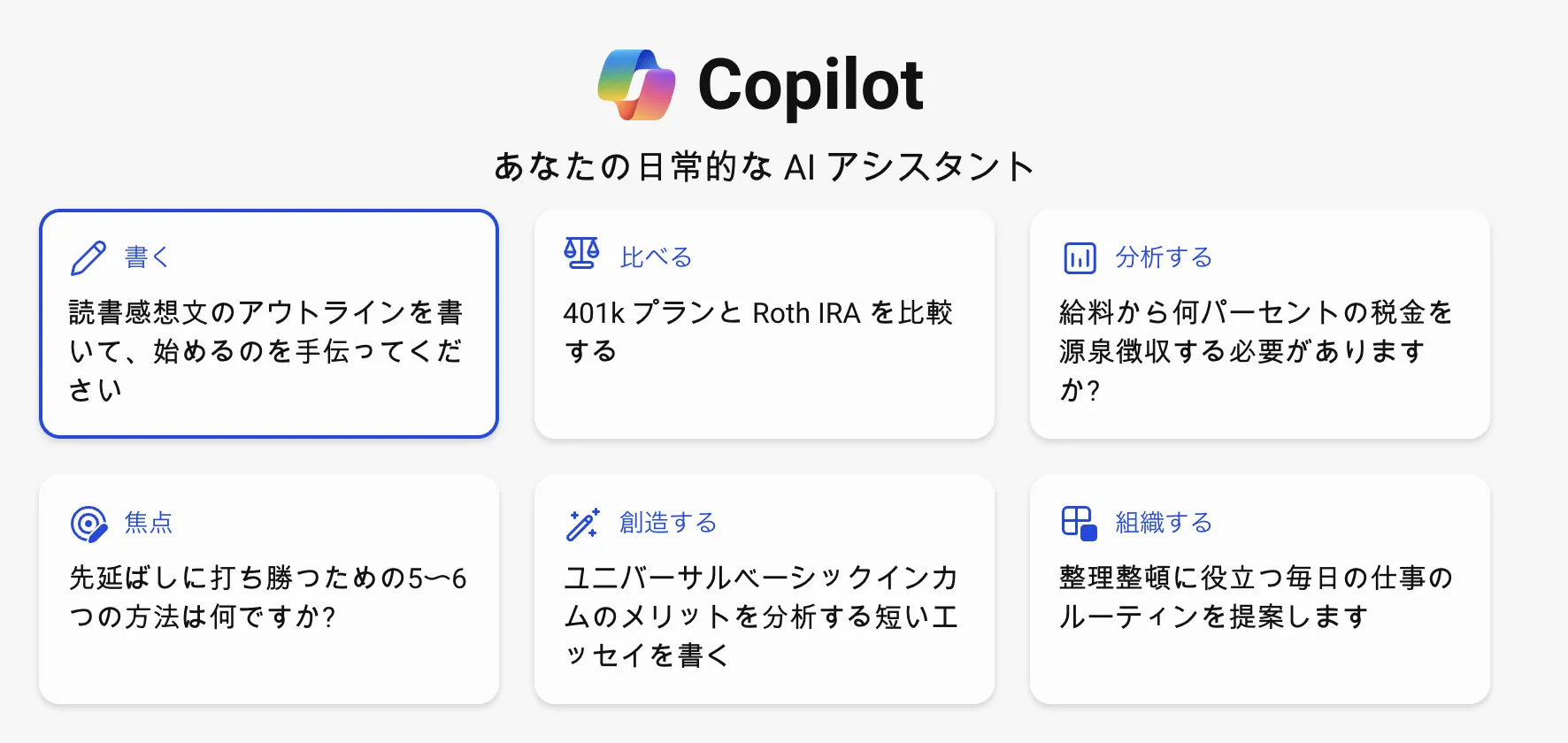Screen dimensions: 1568x743
Task: Select the 分析する category label
Action: [1163, 257]
